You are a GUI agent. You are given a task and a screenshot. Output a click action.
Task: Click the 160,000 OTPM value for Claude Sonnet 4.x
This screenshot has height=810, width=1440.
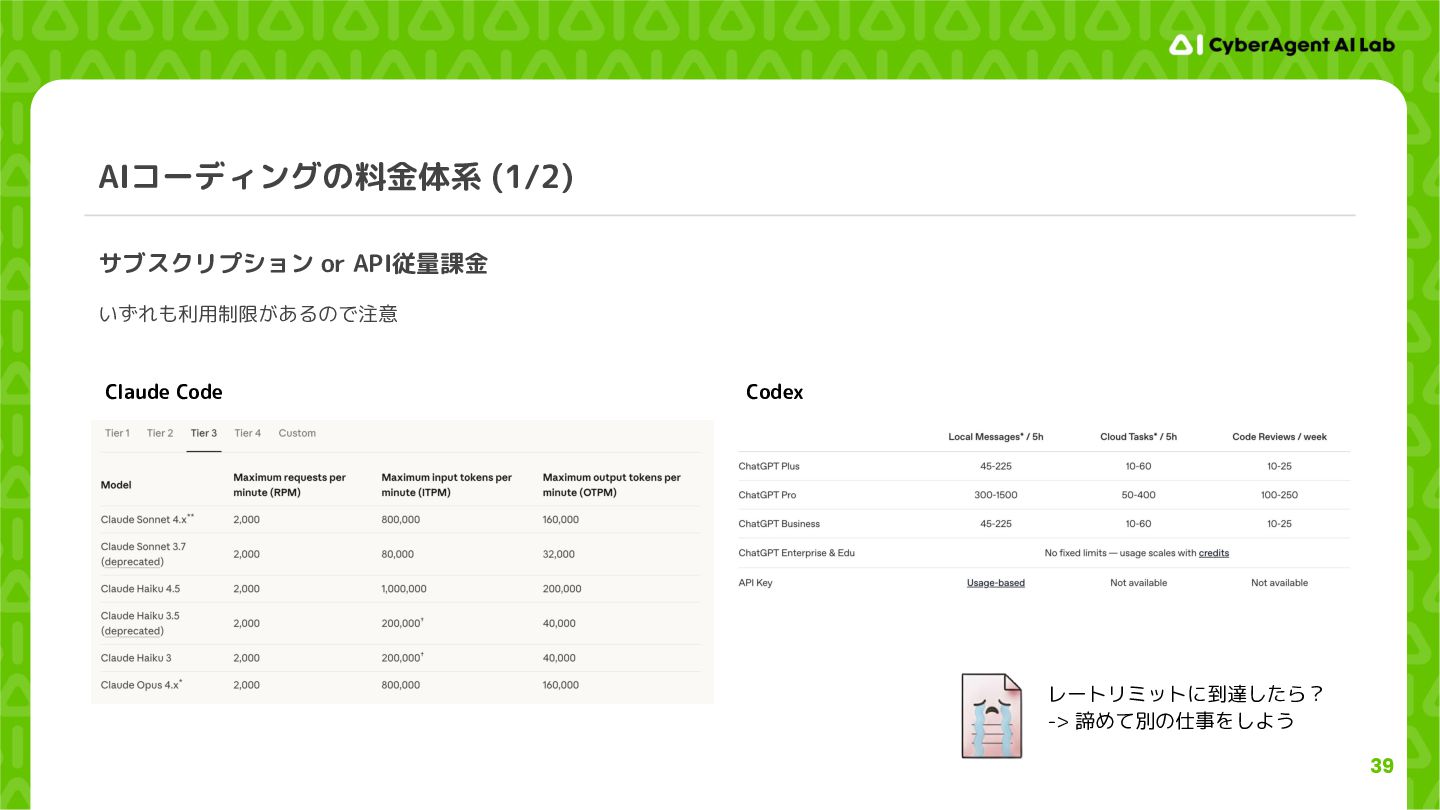[561, 519]
